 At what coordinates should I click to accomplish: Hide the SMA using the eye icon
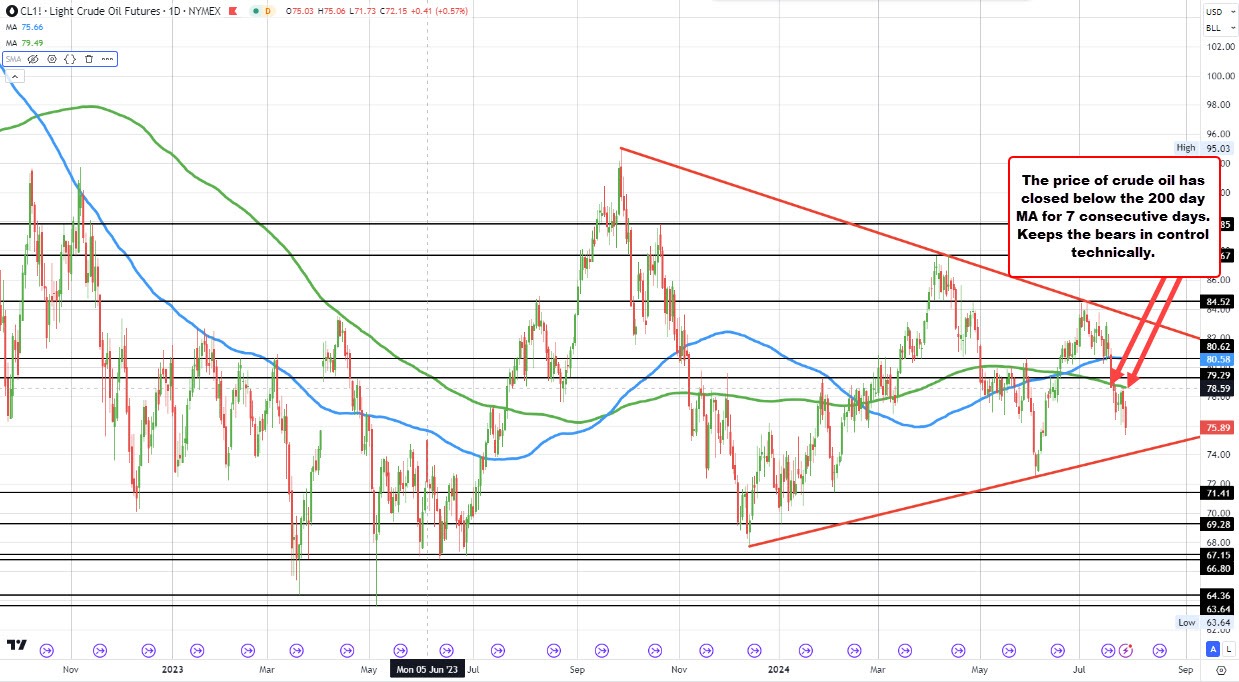point(32,59)
